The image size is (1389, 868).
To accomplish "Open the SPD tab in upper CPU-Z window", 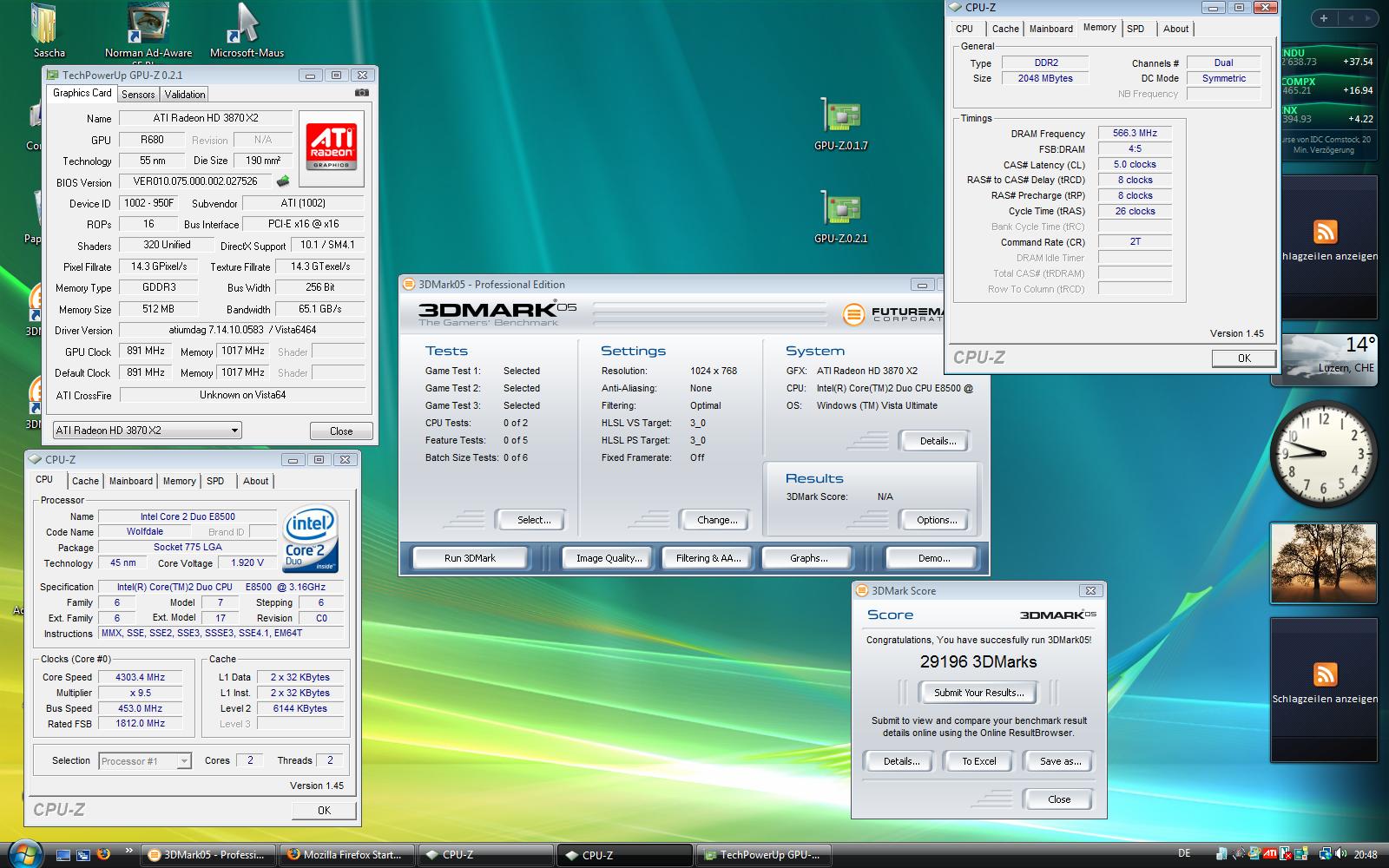I will coord(1136,29).
